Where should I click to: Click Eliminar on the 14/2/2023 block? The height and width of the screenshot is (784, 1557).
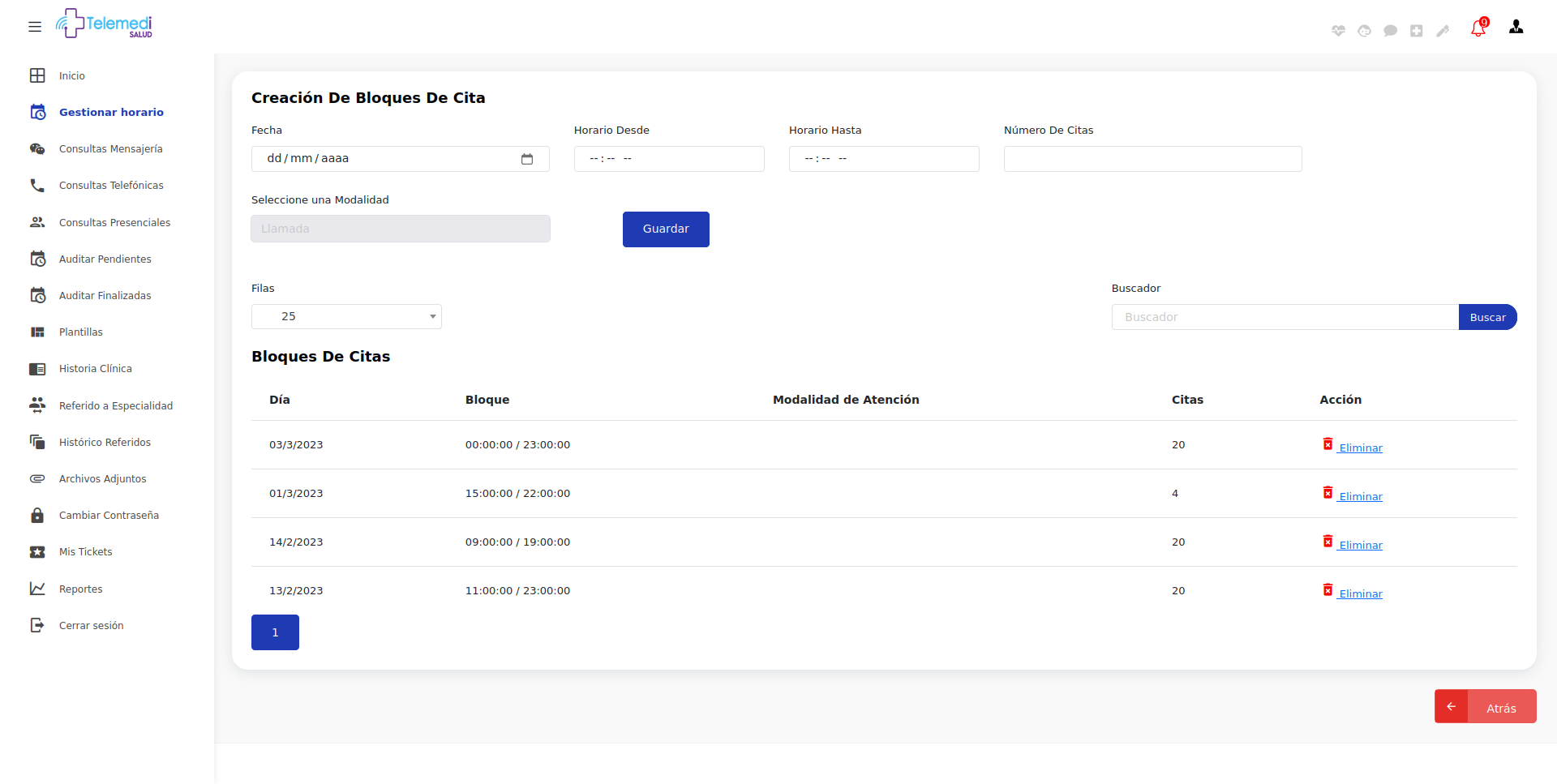1360,544
